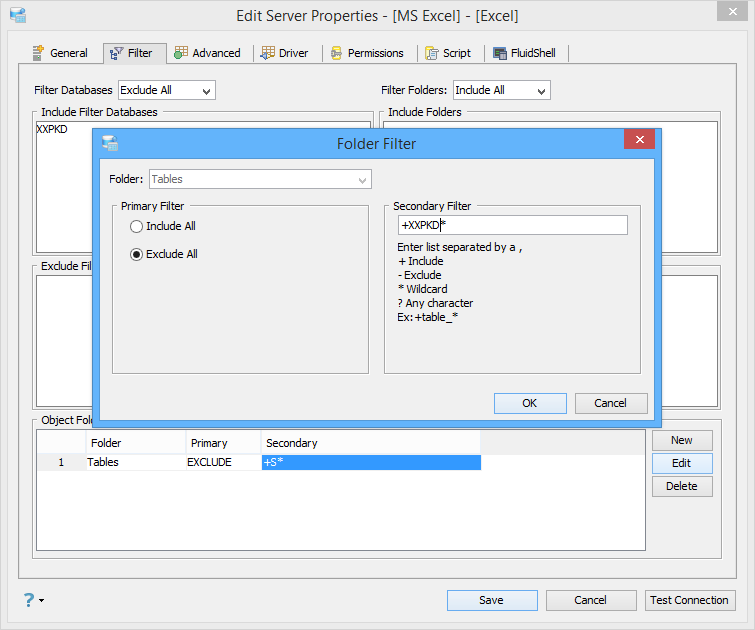
Task: Switch to the FluidShell tab
Action: 524,53
